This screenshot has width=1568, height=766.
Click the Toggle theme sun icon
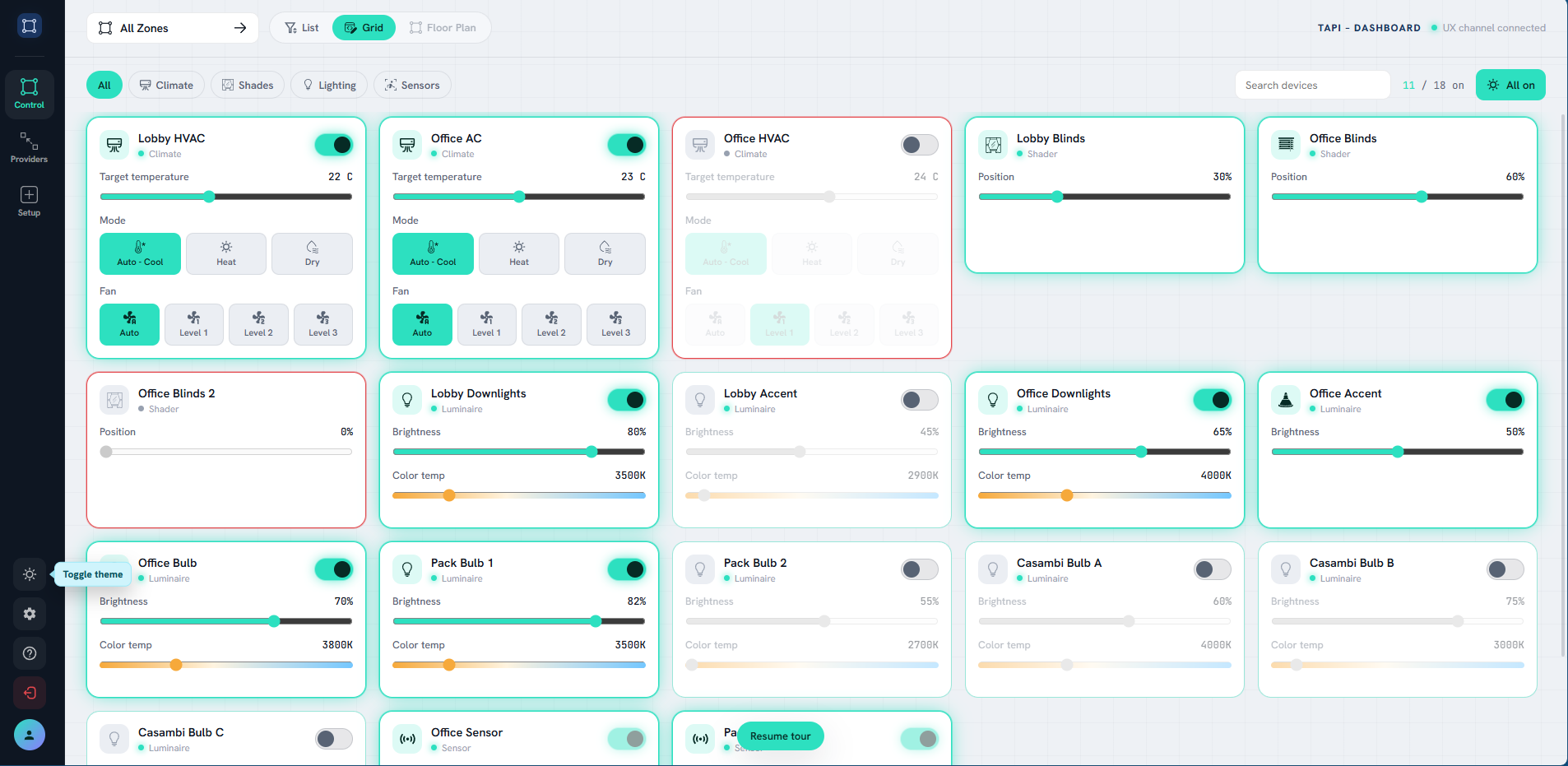point(30,574)
